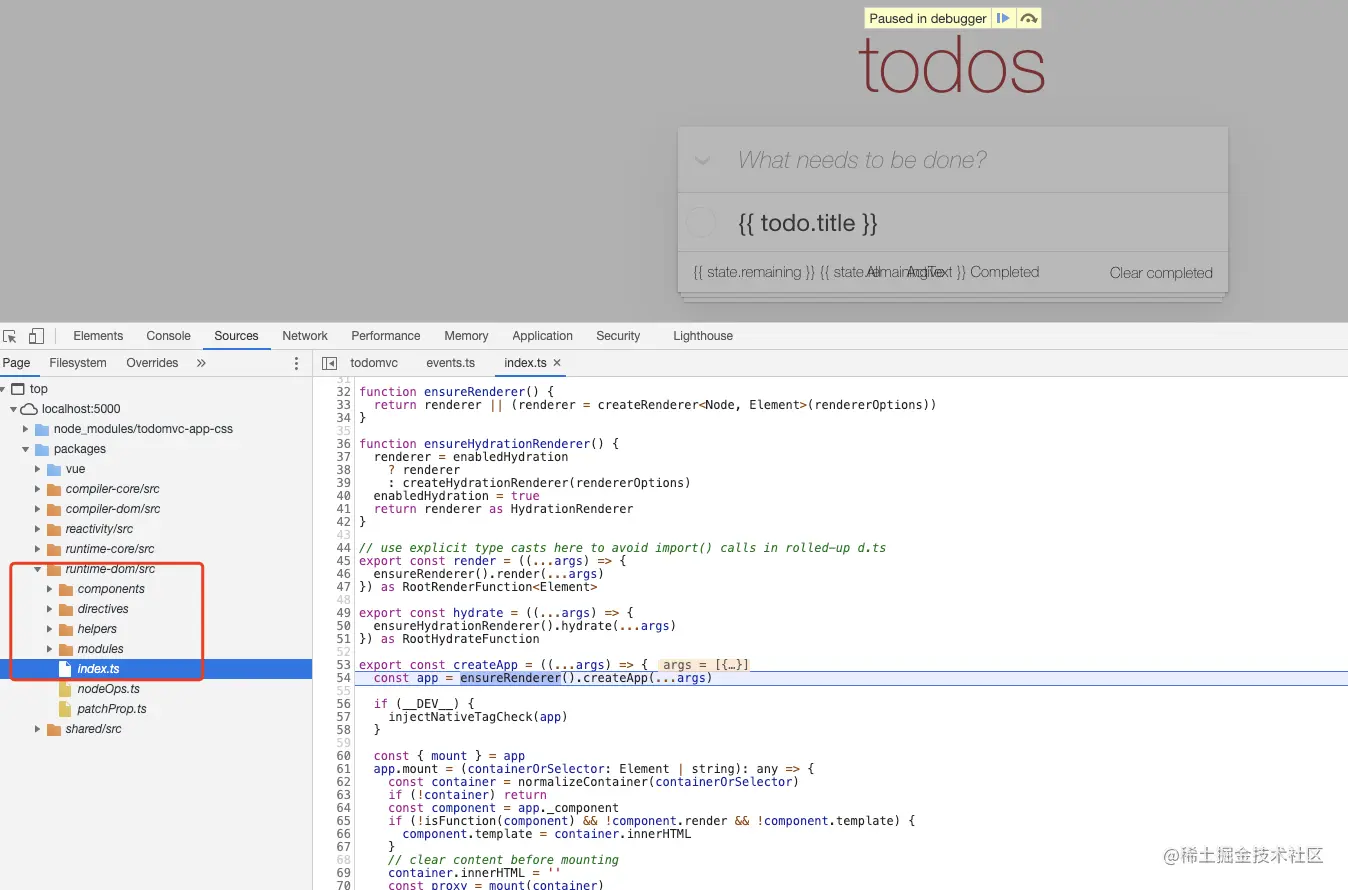Viewport: 1348px width, 890px height.
Task: Expand the shared/src folder arrow
Action: click(x=38, y=729)
